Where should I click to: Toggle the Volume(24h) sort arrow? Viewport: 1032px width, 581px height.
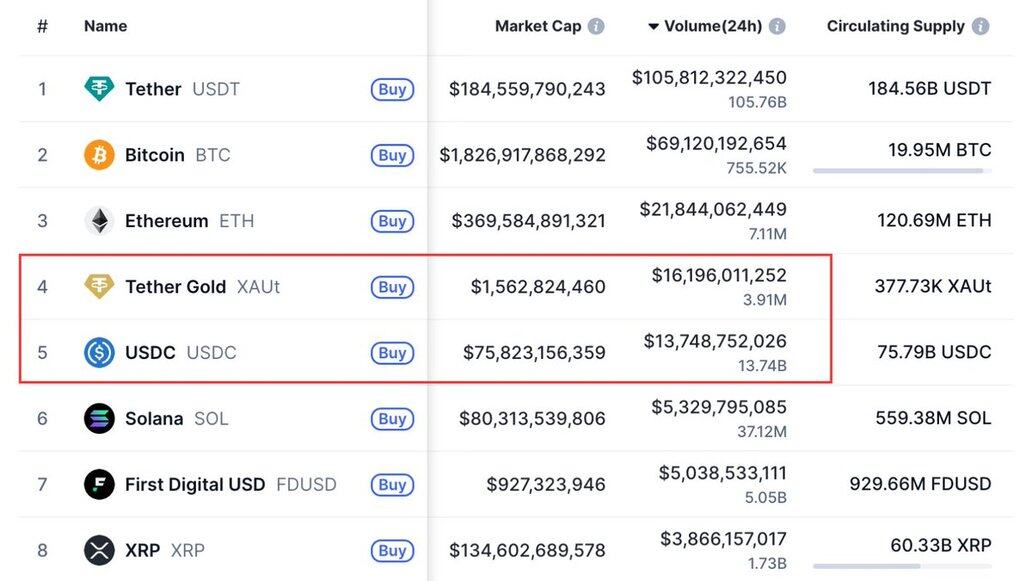pos(654,27)
